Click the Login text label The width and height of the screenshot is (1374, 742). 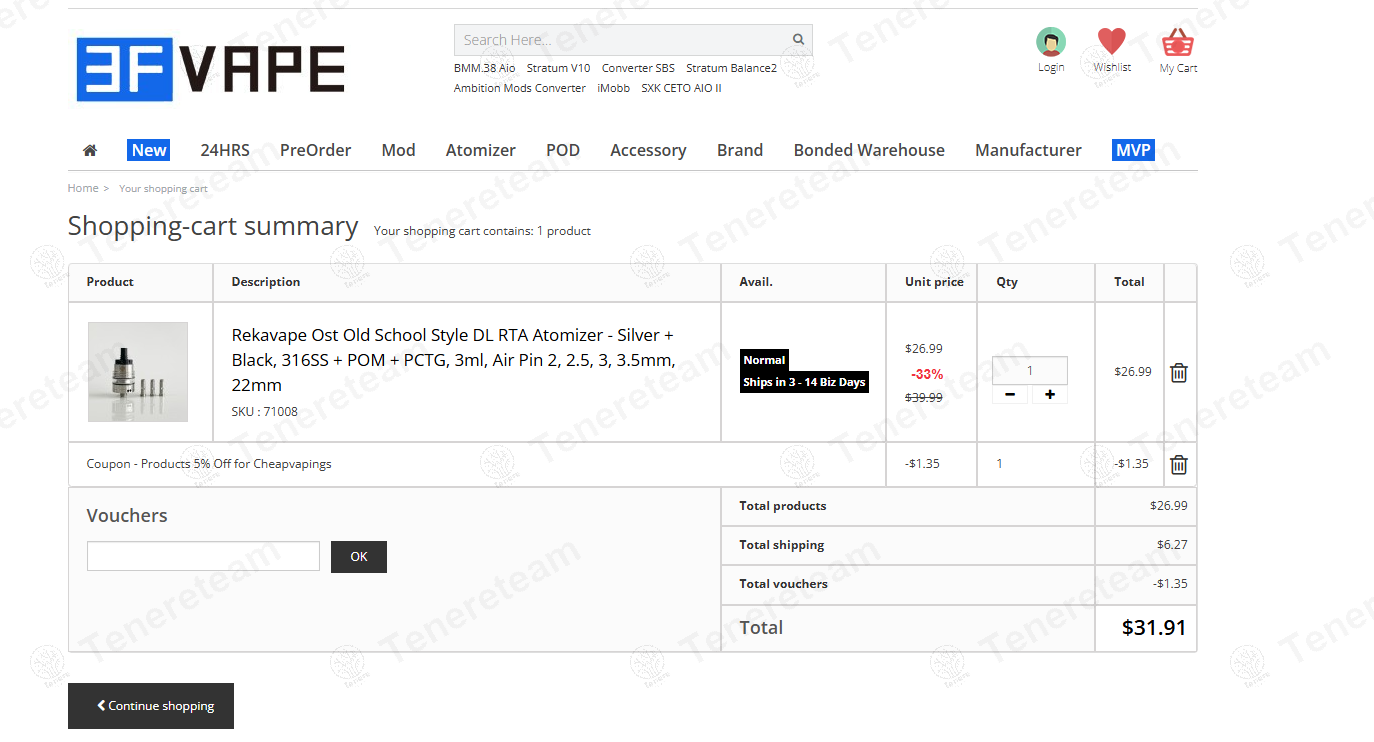coord(1051,68)
